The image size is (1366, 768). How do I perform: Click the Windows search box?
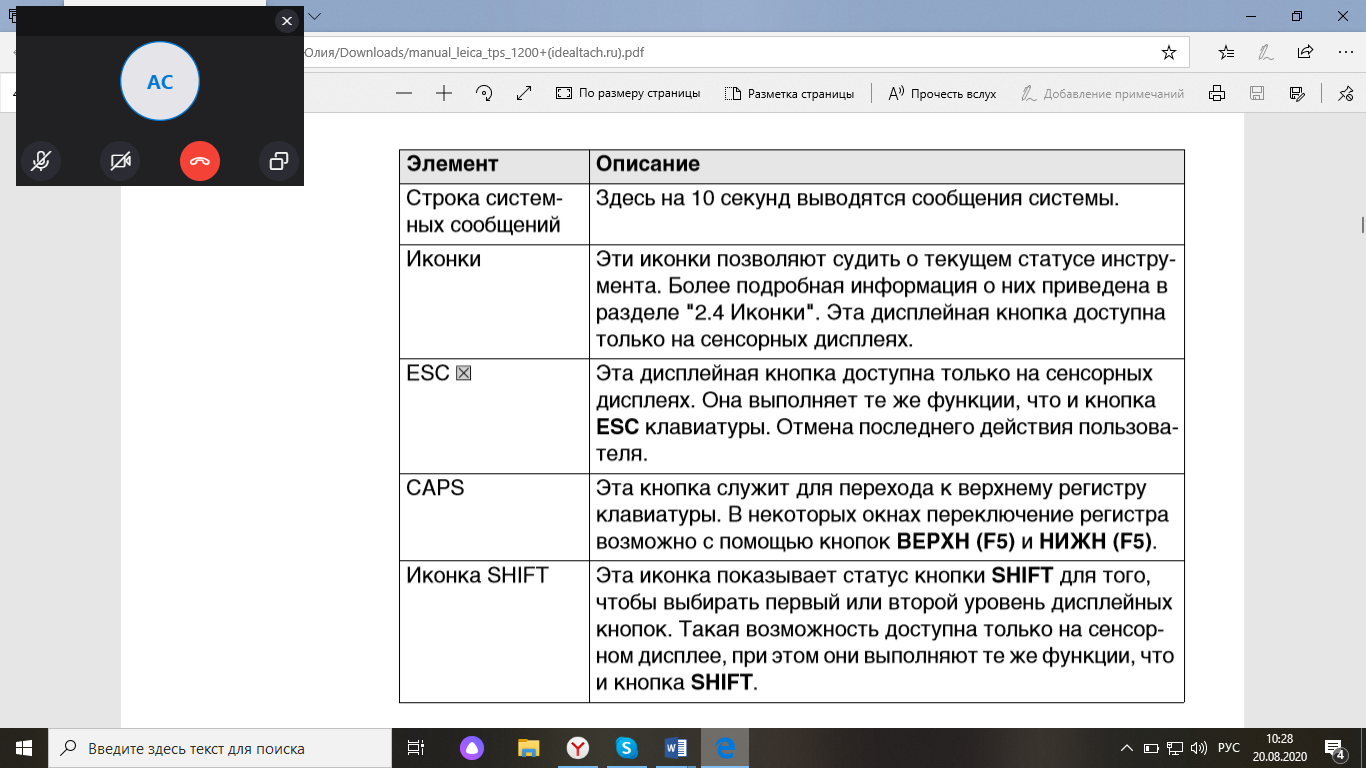[220, 748]
